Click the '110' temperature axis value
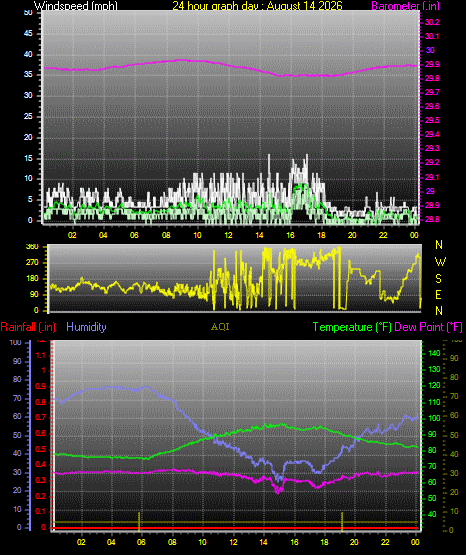 [434, 402]
